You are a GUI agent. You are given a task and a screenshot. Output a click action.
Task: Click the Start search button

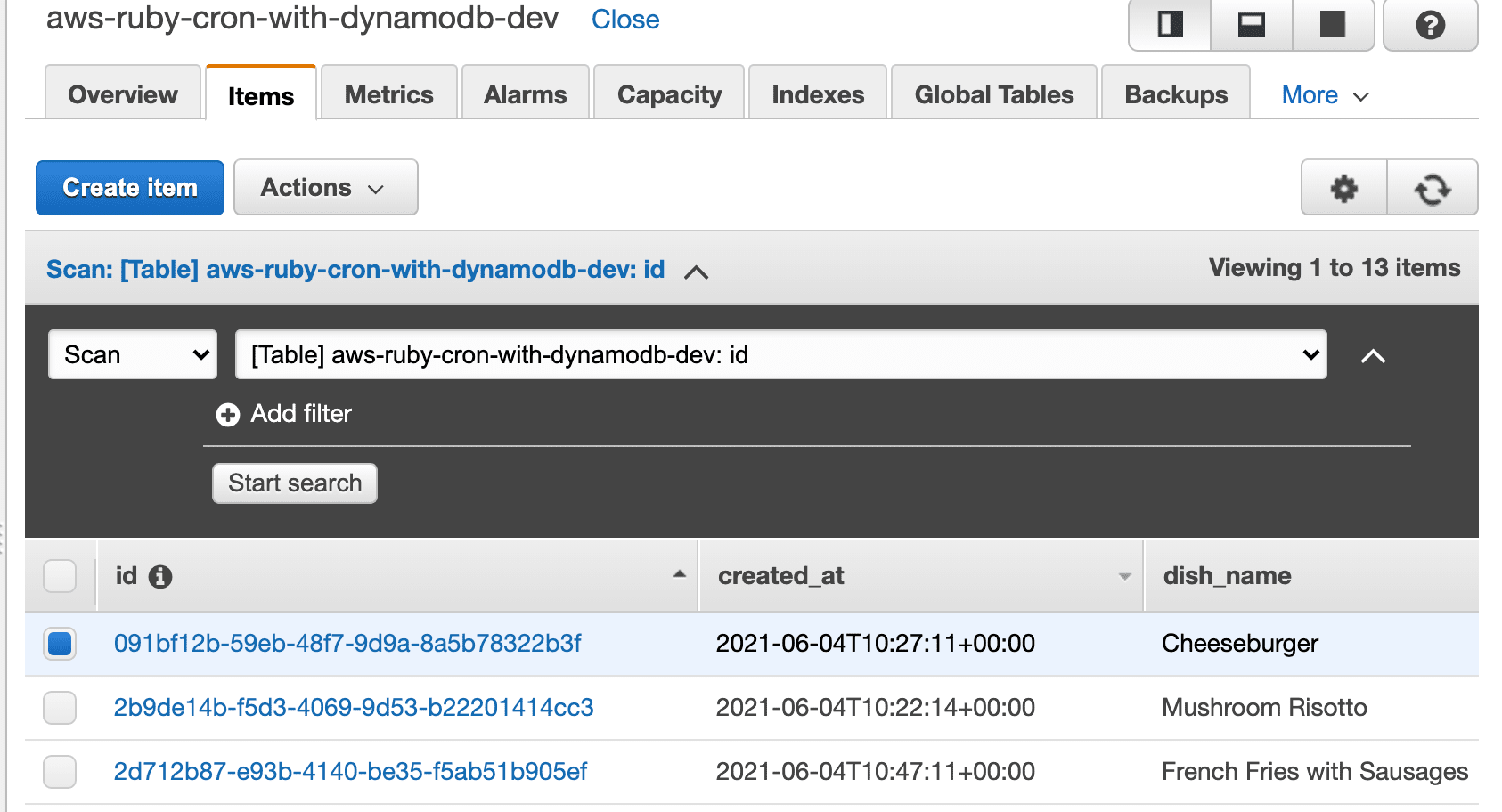click(x=295, y=483)
